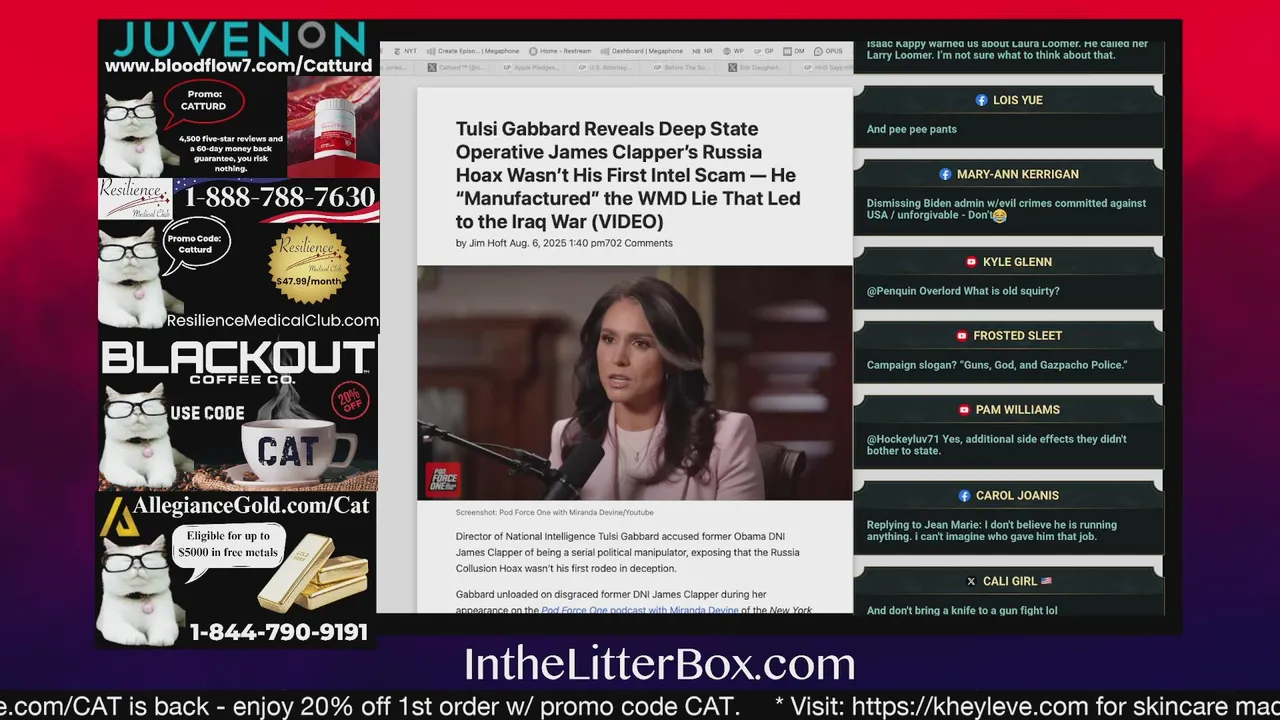
Task: Click the 1-844-790-9191 phone number
Action: (x=278, y=632)
